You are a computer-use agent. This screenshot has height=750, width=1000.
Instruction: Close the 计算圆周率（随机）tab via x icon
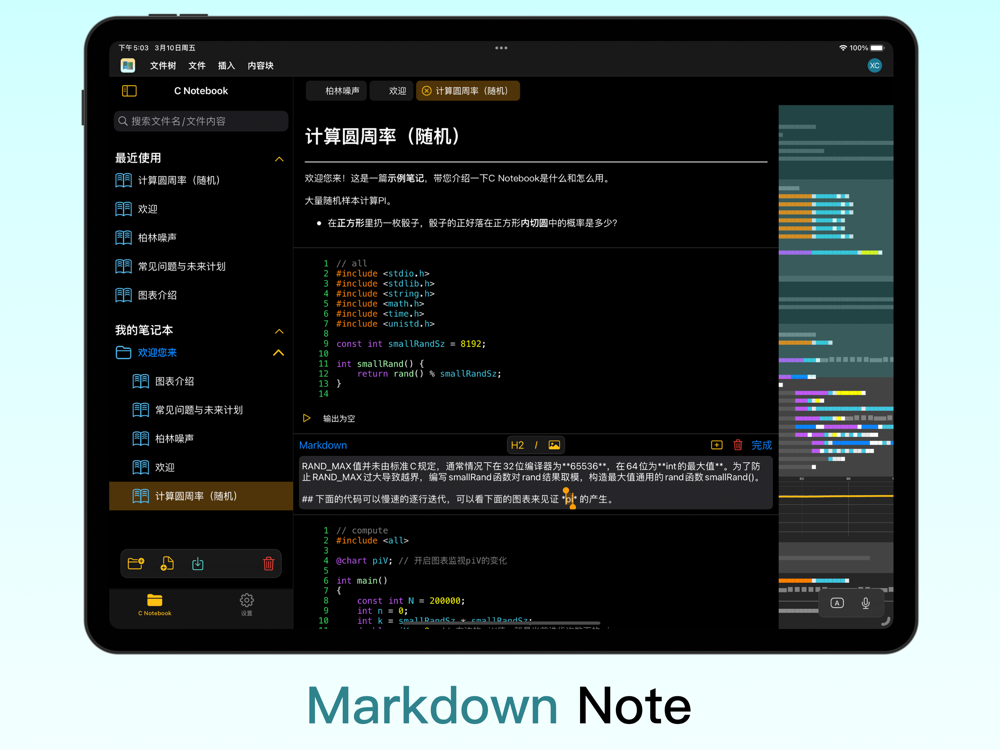427,91
